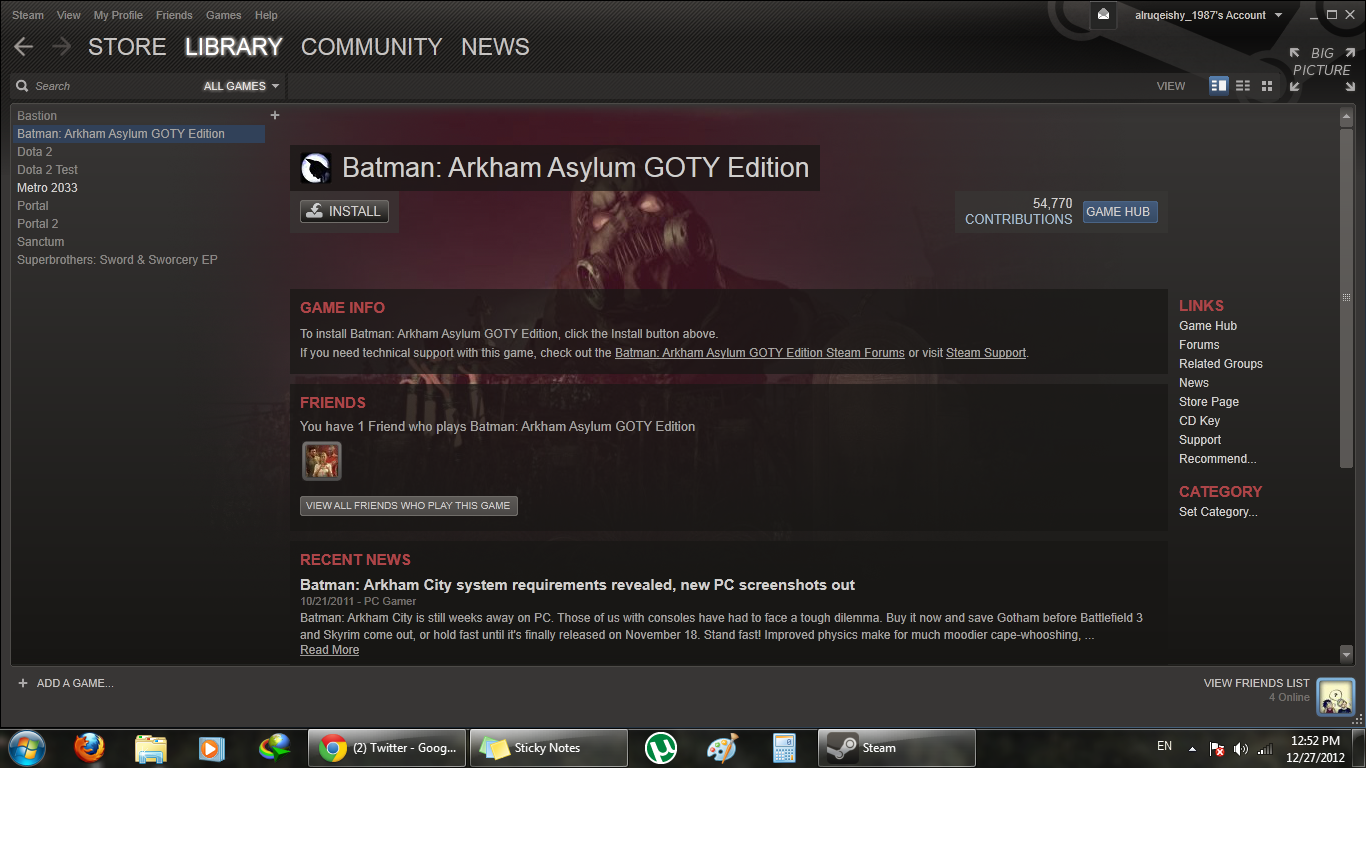Switch library to detail view

pyautogui.click(x=1219, y=86)
